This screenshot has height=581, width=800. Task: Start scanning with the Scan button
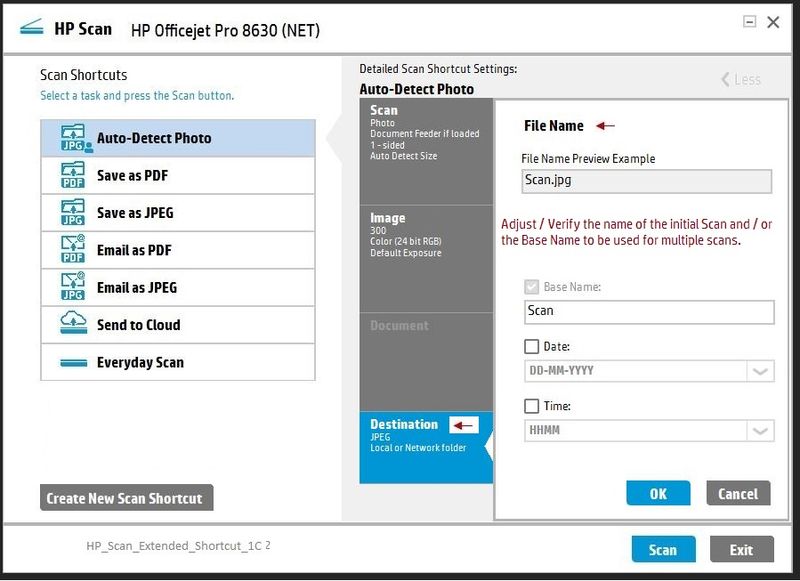click(x=663, y=549)
